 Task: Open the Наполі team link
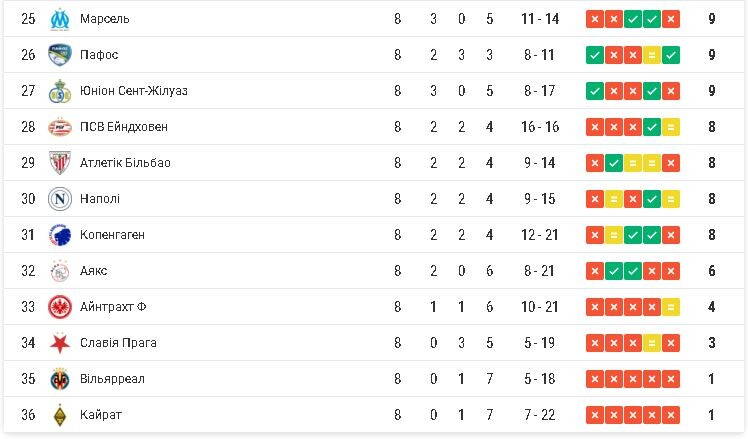(100, 199)
